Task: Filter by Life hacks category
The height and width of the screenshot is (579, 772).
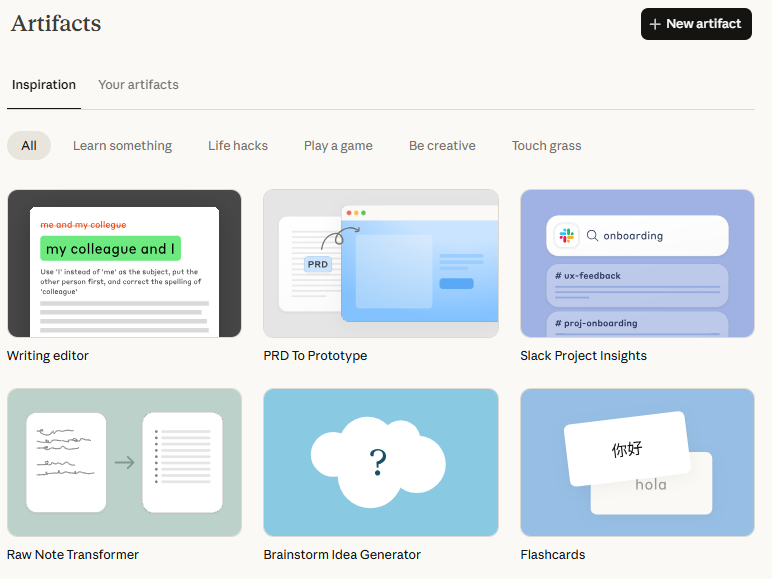Action: click(x=238, y=146)
